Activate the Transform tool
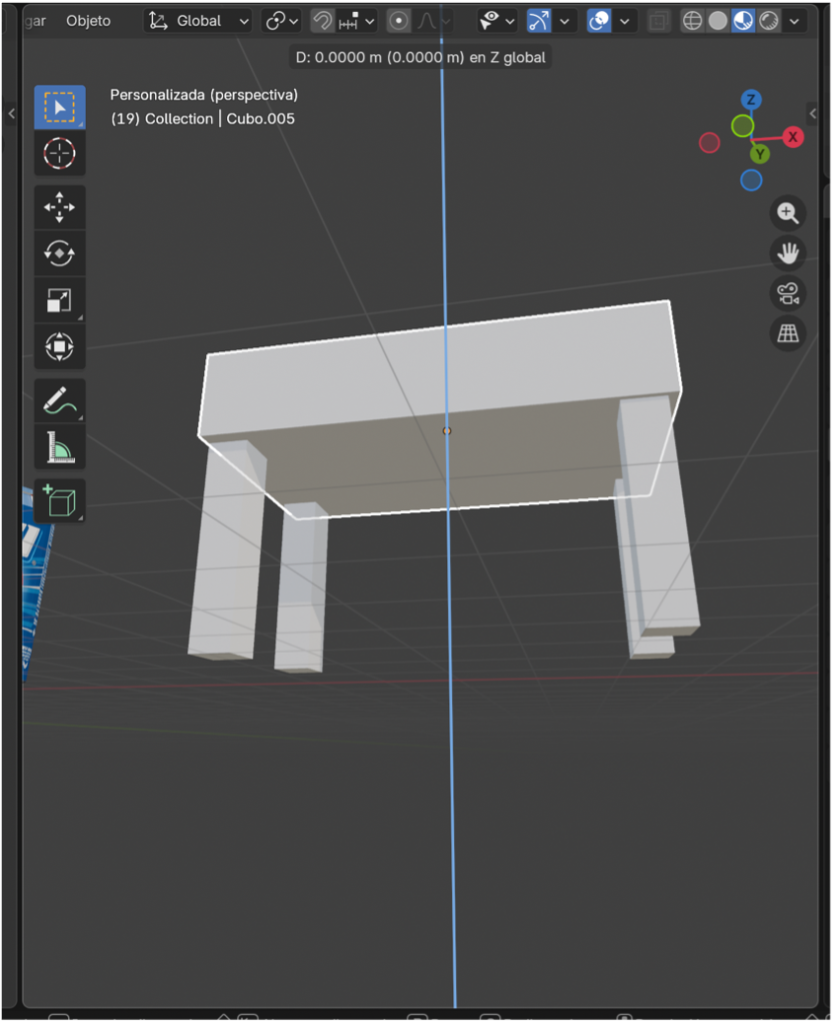The height and width of the screenshot is (1024, 835). tap(60, 346)
